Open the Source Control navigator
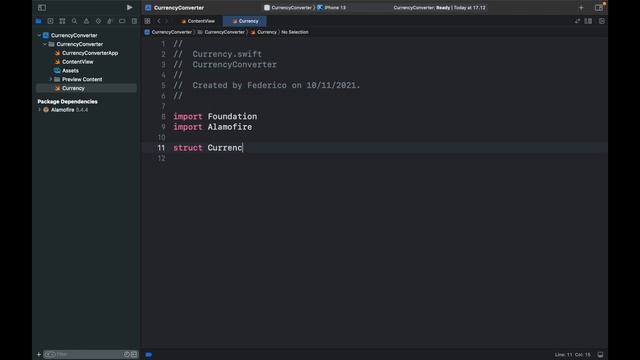The width and height of the screenshot is (640, 360). coord(50,21)
